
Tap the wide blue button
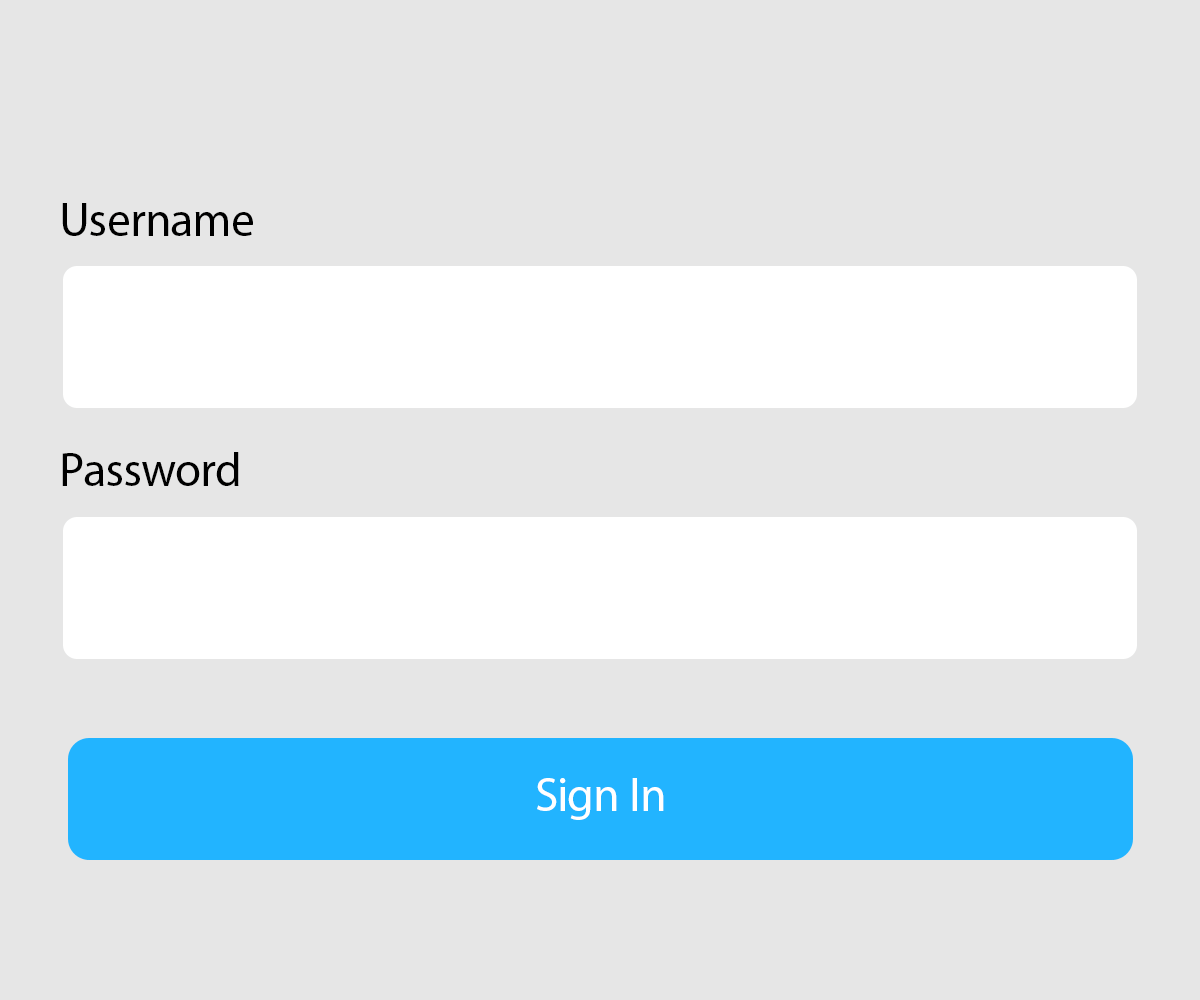tap(600, 798)
